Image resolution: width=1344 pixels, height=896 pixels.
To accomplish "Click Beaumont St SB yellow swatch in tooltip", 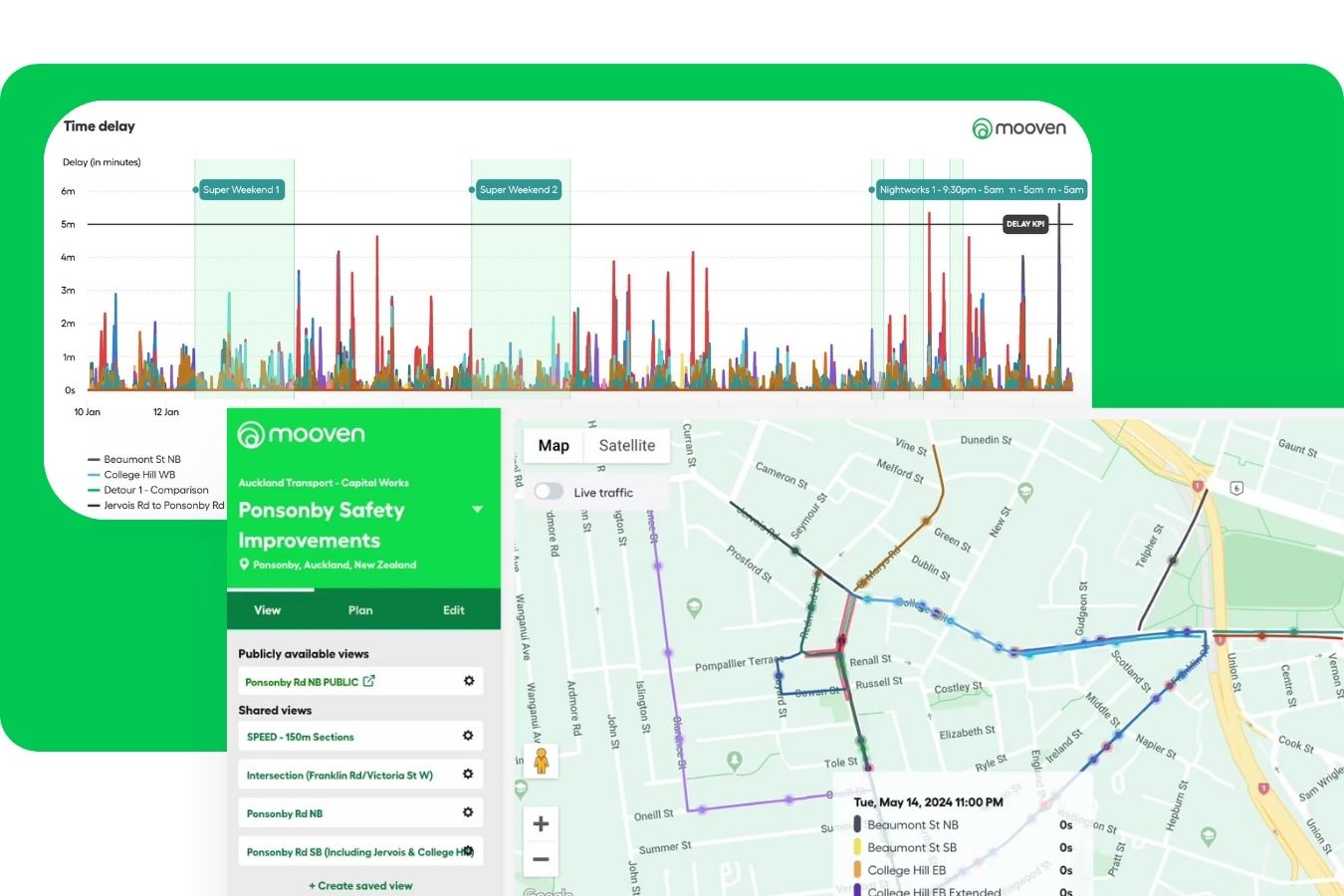I will (x=857, y=847).
